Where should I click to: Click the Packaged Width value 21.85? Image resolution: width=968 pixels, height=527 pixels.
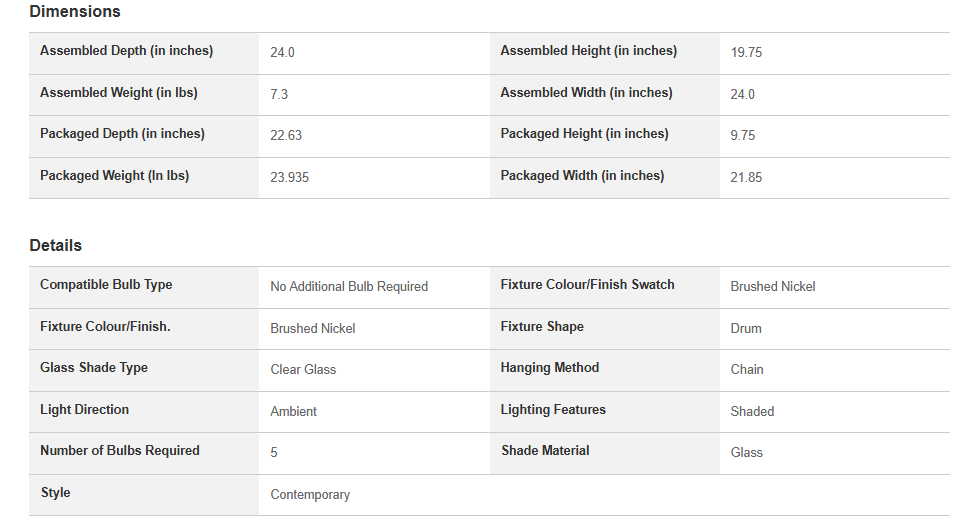[x=746, y=177]
